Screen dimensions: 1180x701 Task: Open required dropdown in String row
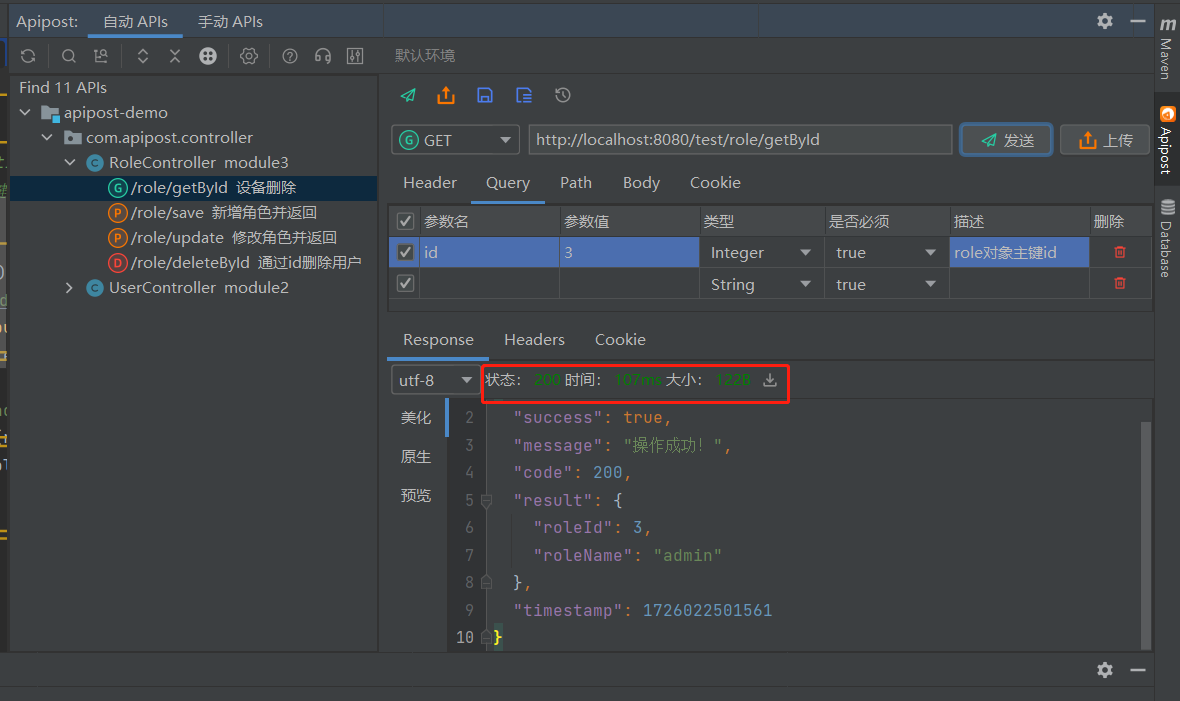click(x=887, y=284)
